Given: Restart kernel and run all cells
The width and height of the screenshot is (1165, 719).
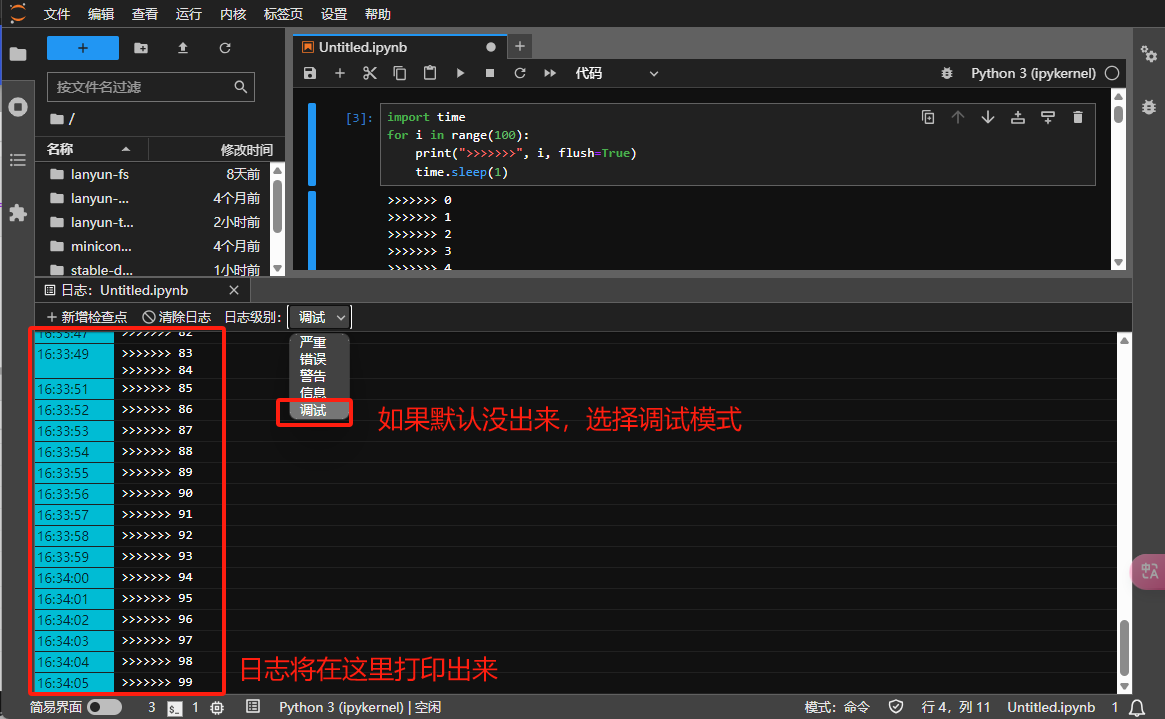Looking at the screenshot, I should (x=550, y=73).
